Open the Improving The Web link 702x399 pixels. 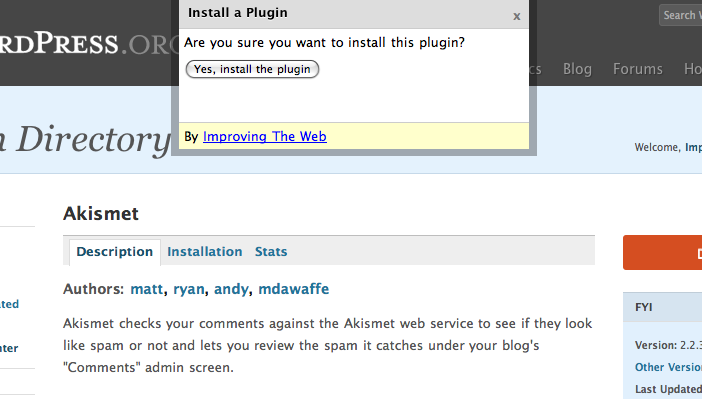[265, 136]
